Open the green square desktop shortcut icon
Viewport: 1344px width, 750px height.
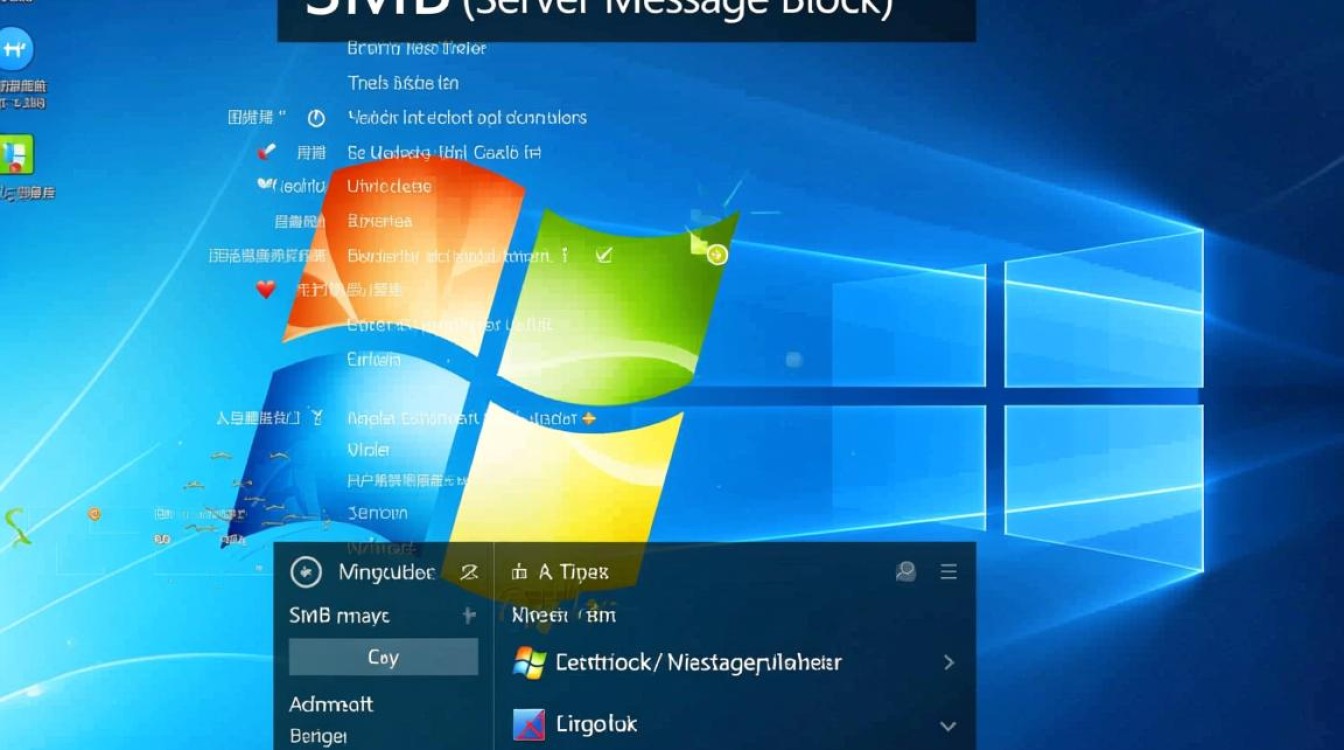coord(16,155)
